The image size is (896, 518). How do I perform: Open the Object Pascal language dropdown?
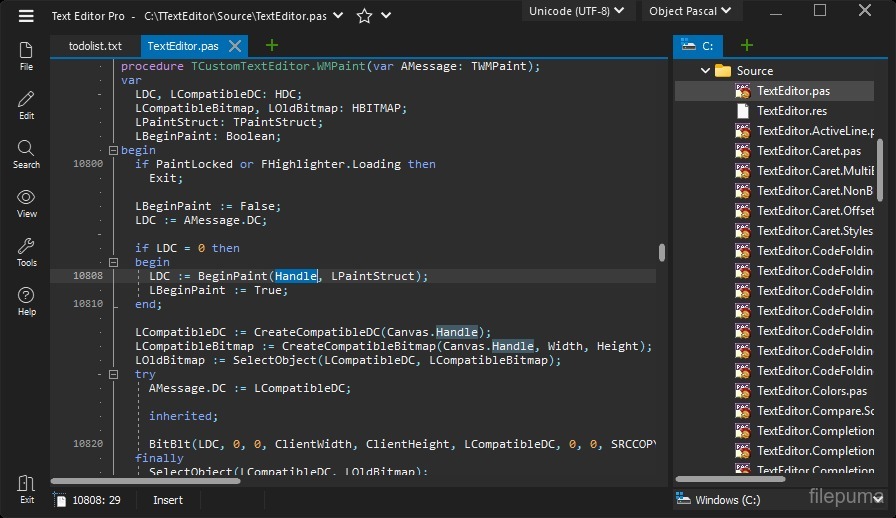pos(690,11)
